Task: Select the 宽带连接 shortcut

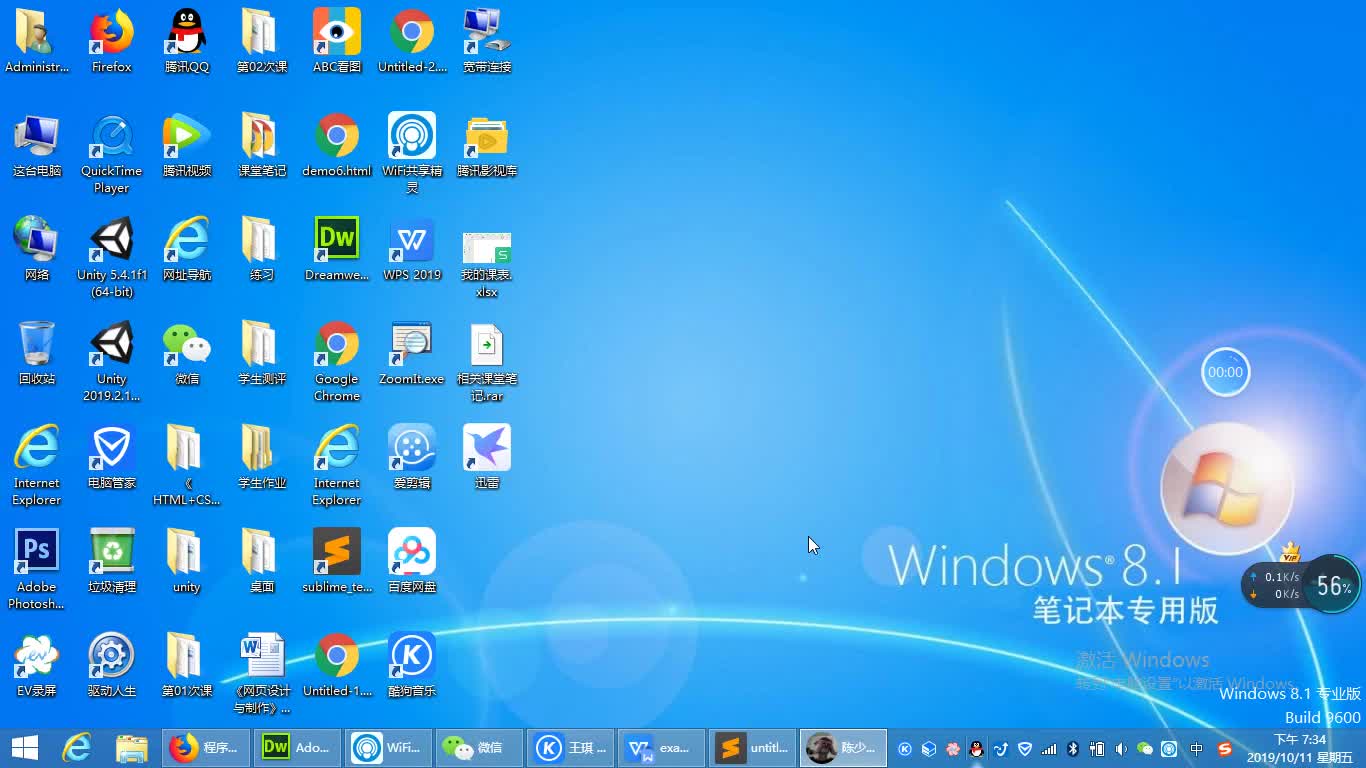Action: [x=487, y=41]
